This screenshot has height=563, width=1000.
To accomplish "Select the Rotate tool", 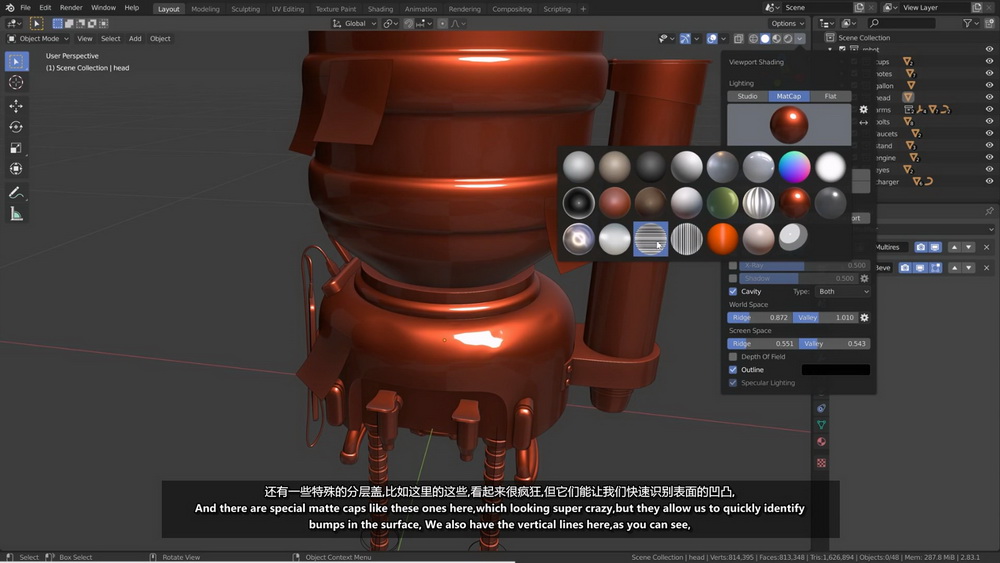I will coord(16,127).
